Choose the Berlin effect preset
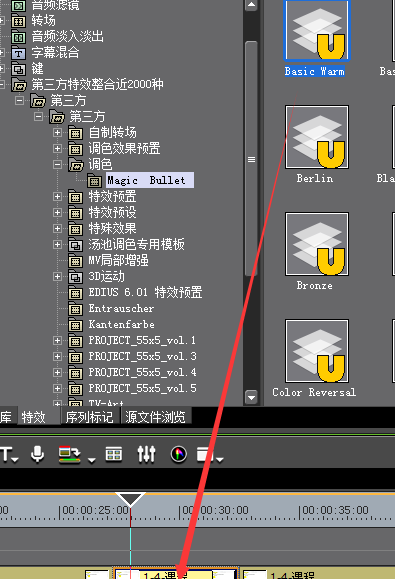Viewport: 395px width, 579px height. pos(316,144)
